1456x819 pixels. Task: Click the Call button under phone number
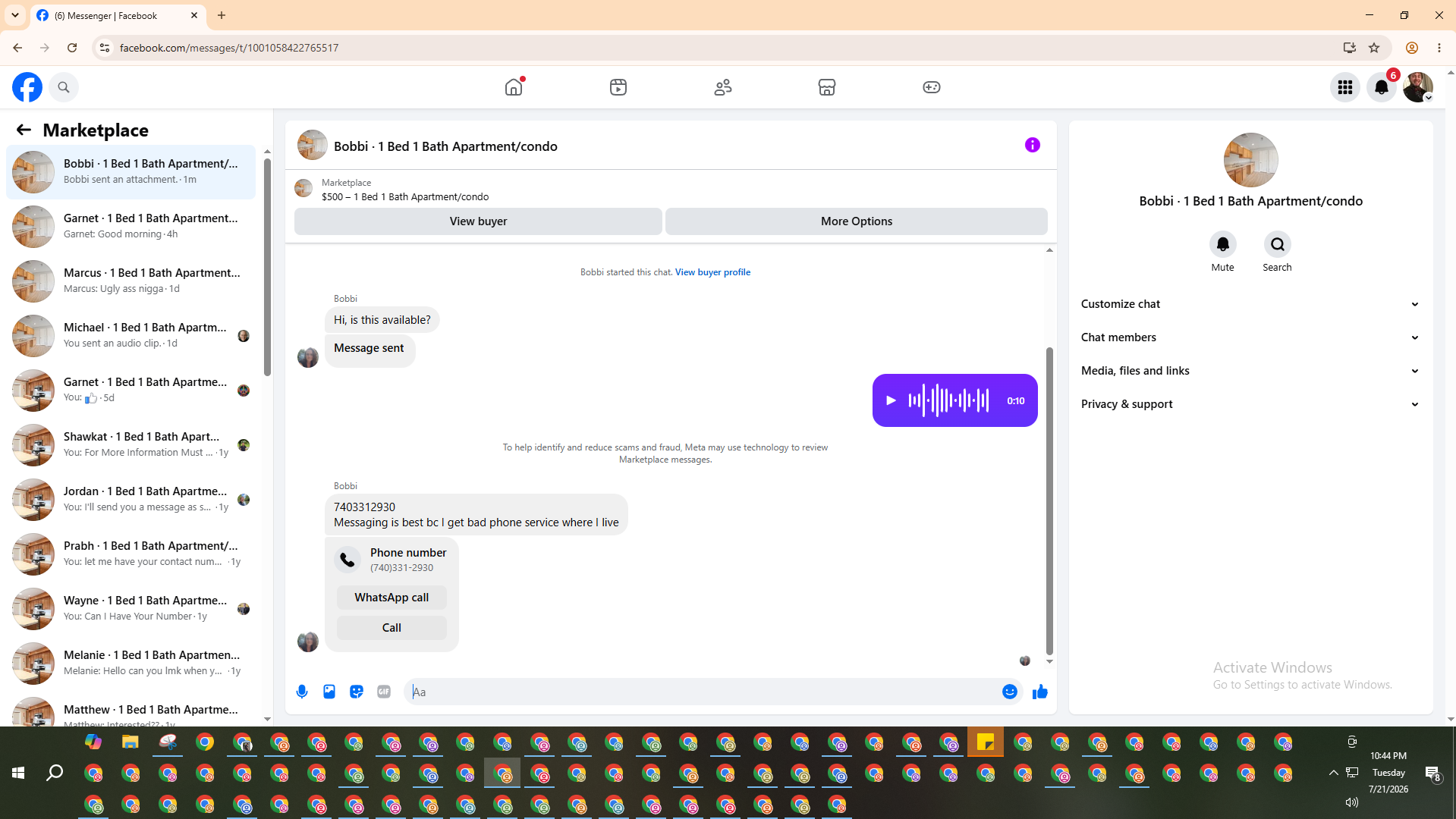(x=392, y=628)
